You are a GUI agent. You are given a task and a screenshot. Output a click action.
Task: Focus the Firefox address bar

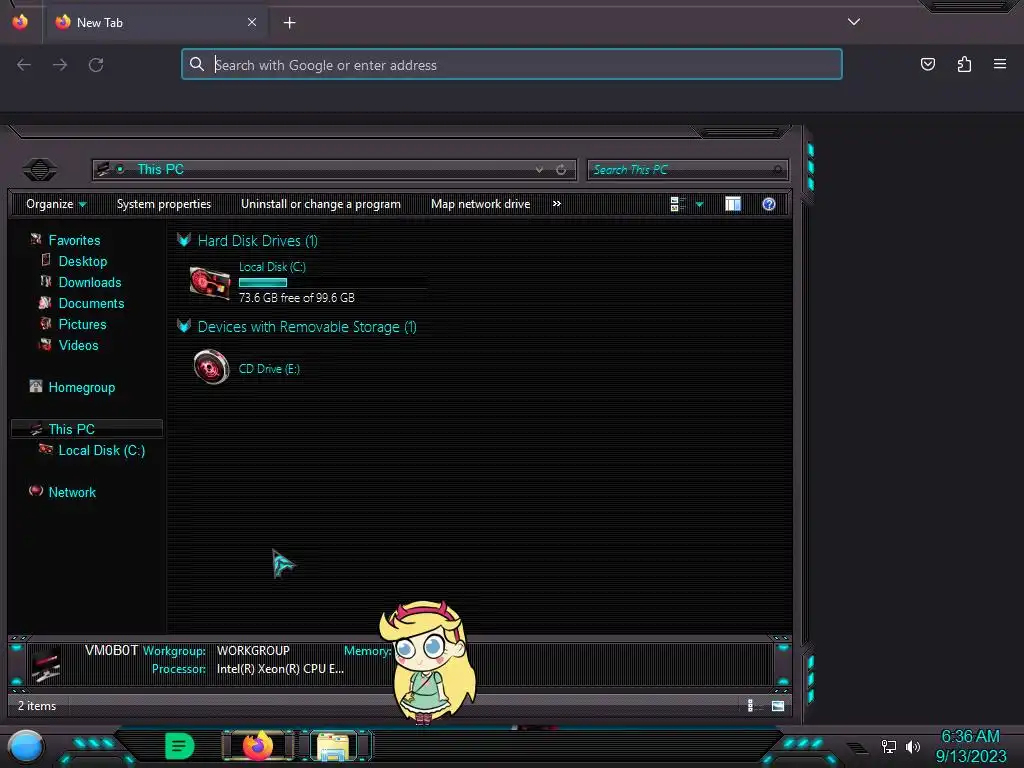tap(512, 65)
